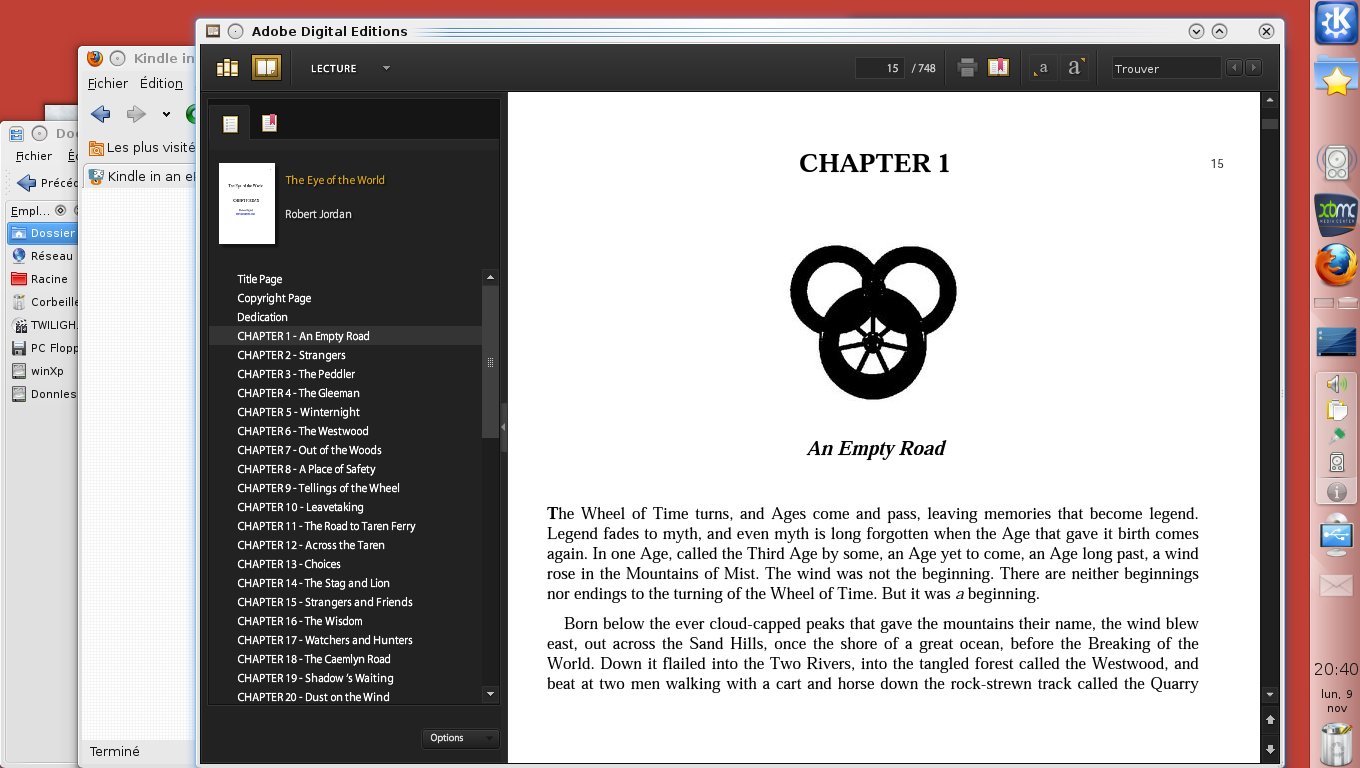
Task: Decrease text size with the small 'a' icon
Action: click(x=1043, y=68)
